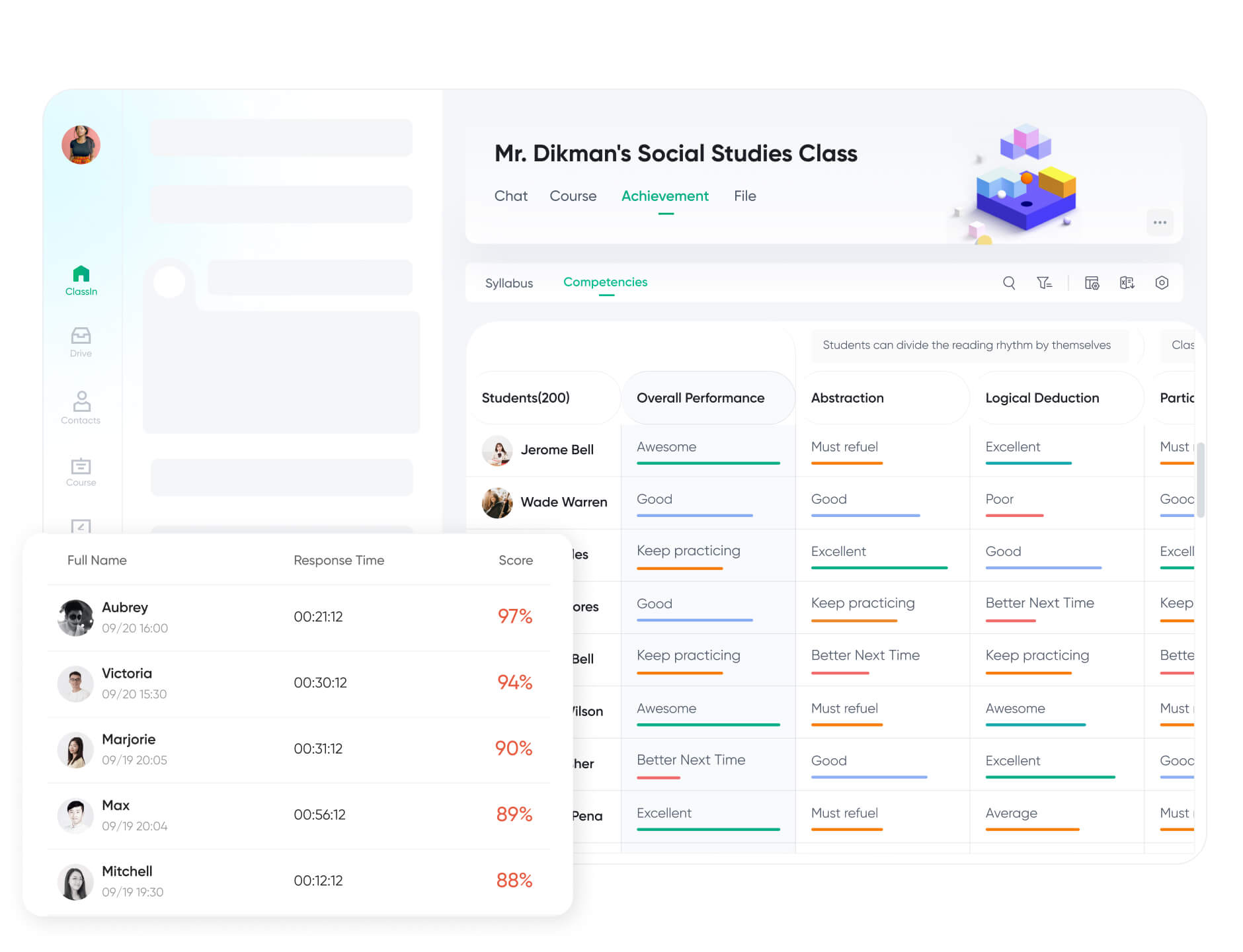This screenshot has width=1243, height=952.
Task: Open the ClassIn home icon
Action: click(81, 280)
